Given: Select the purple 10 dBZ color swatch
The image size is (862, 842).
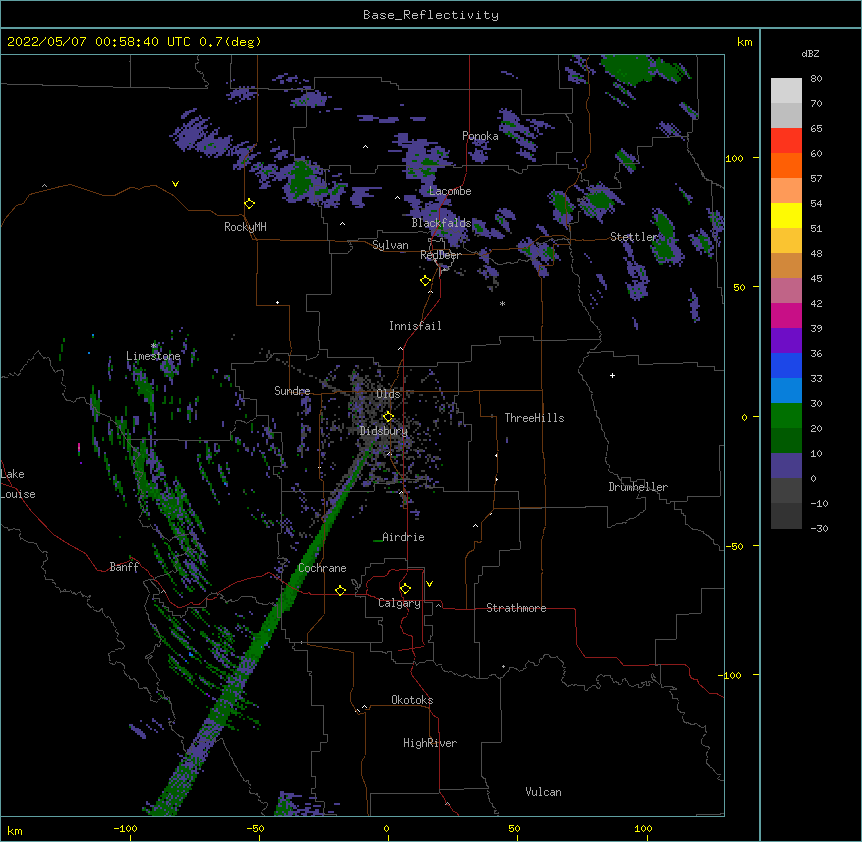Looking at the screenshot, I should (x=786, y=466).
